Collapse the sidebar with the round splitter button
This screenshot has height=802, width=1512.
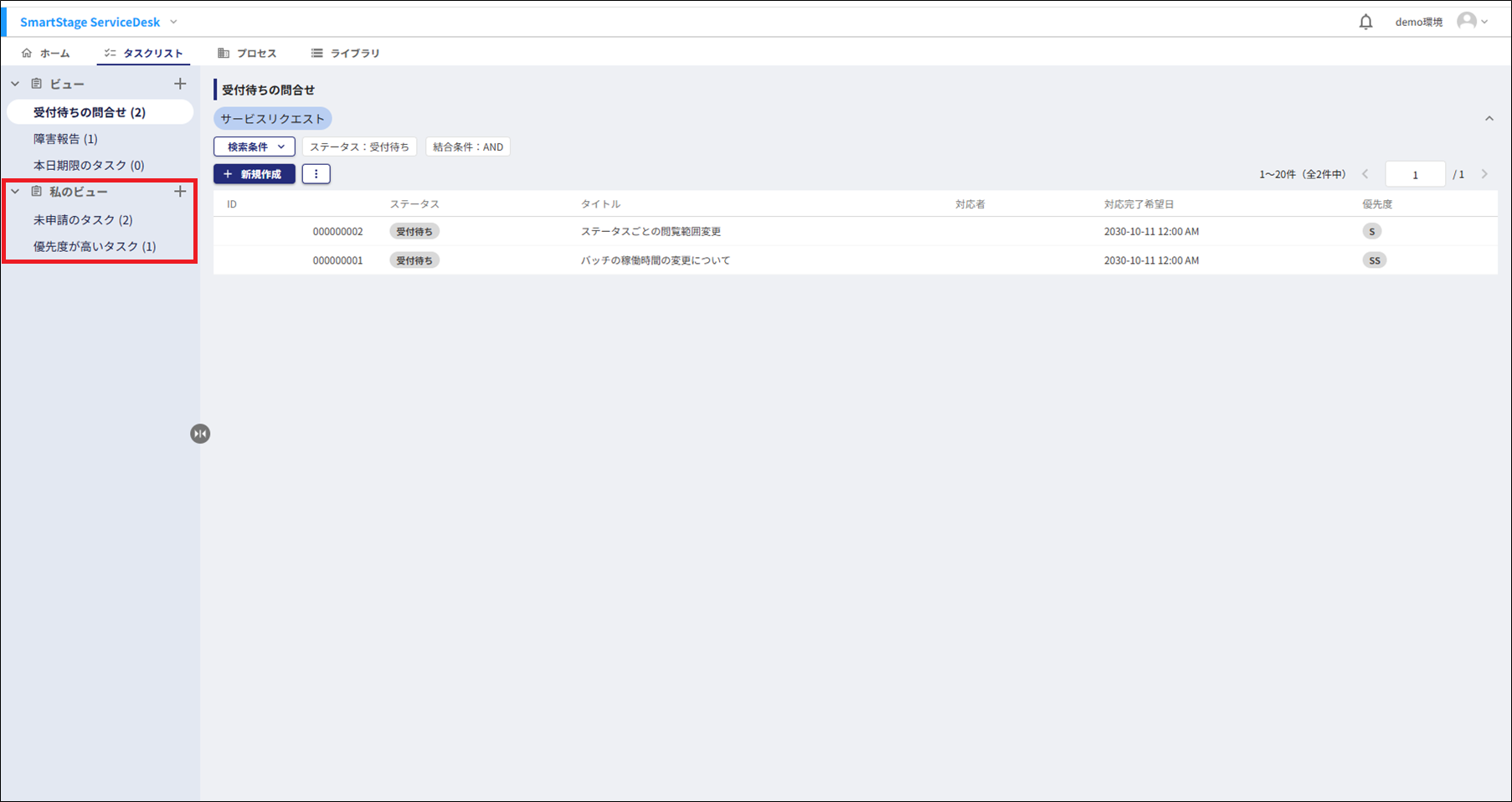200,434
